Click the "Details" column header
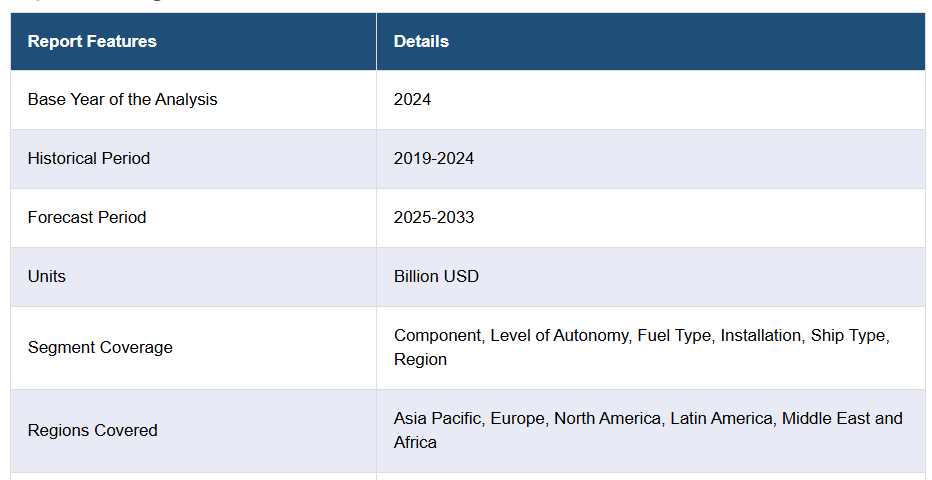Image resolution: width=932 pixels, height=480 pixels. coord(421,41)
